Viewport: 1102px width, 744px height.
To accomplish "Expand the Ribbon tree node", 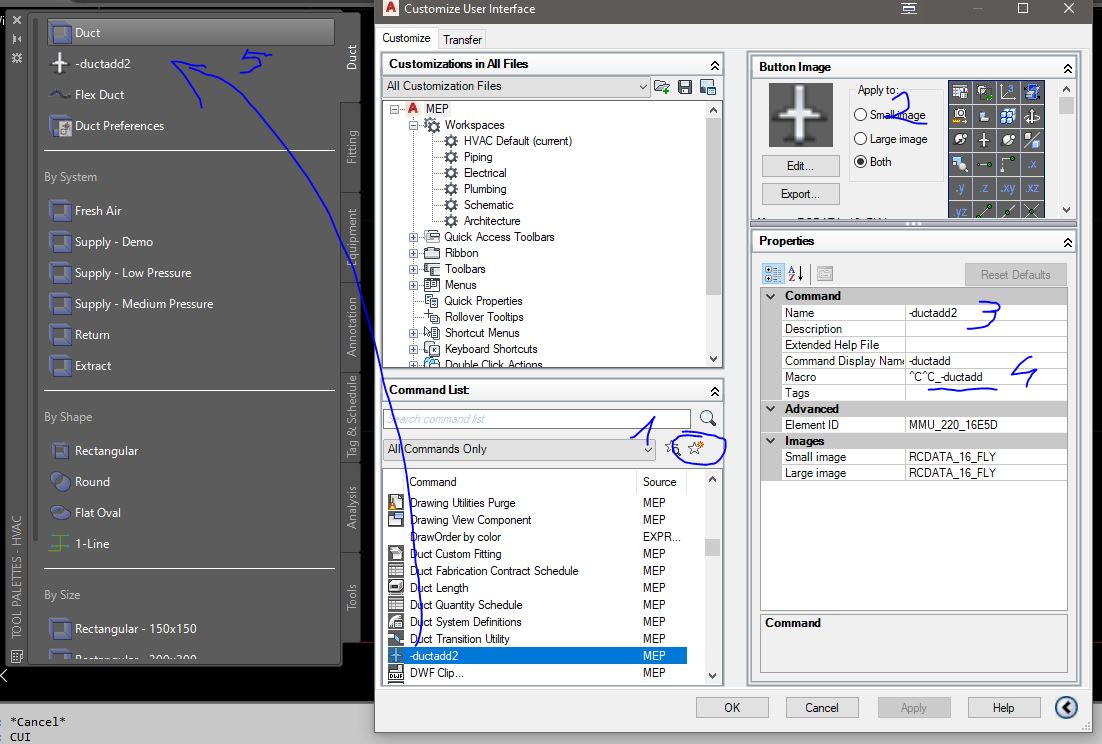I will coord(414,252).
